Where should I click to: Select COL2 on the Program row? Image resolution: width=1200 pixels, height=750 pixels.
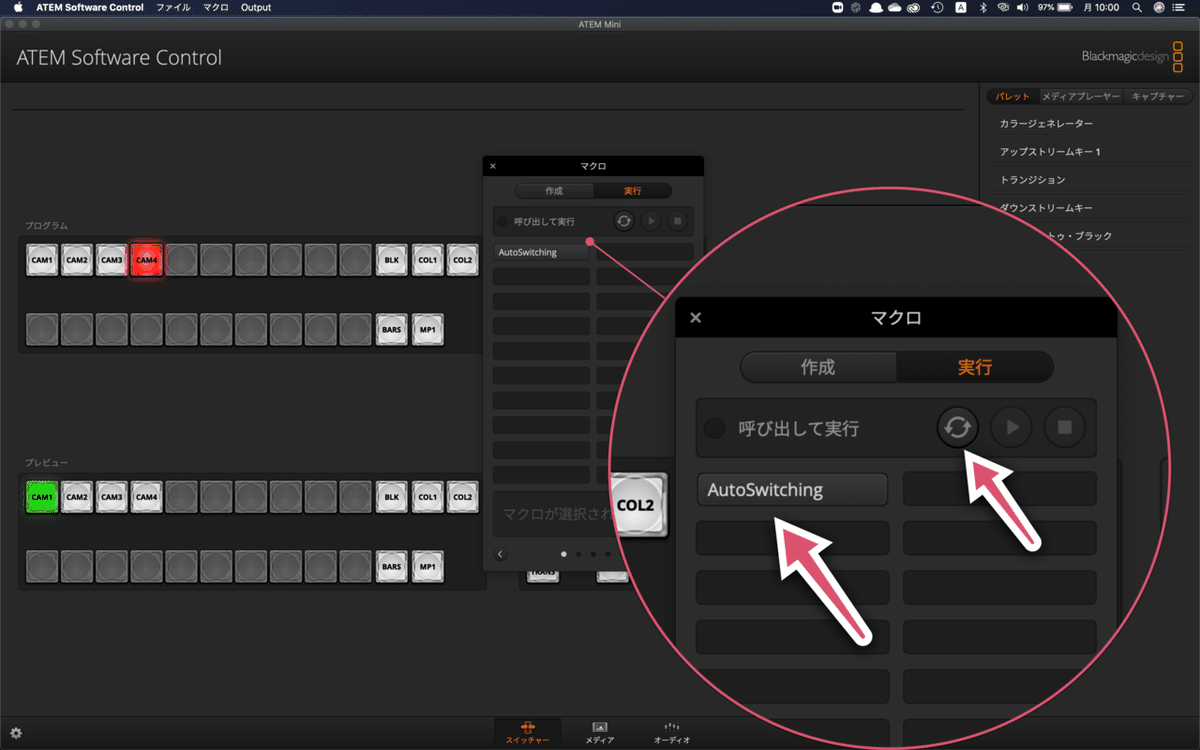pos(462,260)
